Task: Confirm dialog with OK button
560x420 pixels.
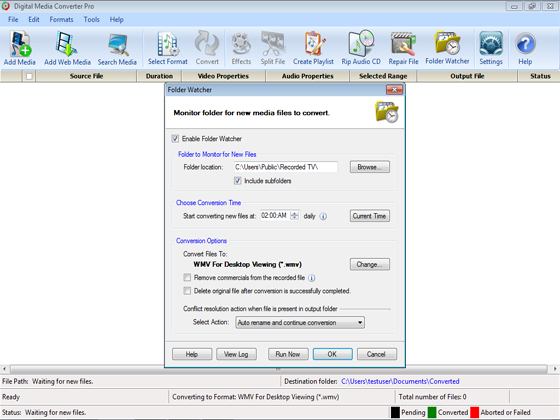Action: (332, 354)
